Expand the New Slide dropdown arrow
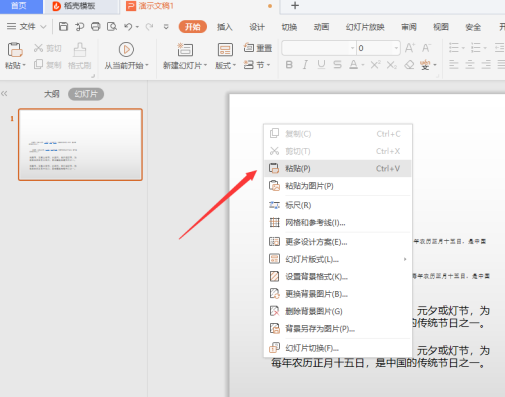The height and width of the screenshot is (397, 505). pyautogui.click(x=205, y=65)
